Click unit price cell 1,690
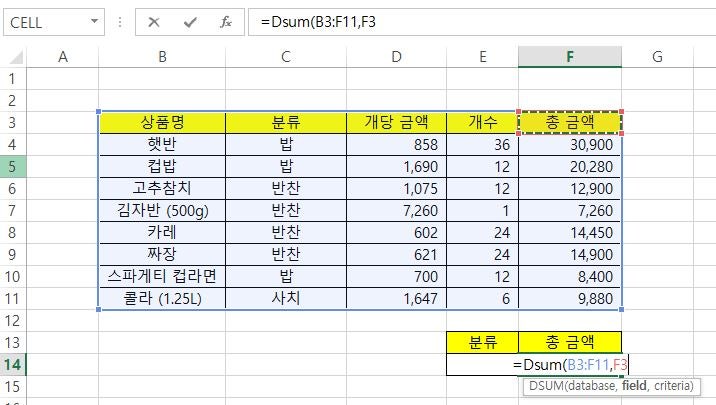716x405 pixels. click(396, 167)
